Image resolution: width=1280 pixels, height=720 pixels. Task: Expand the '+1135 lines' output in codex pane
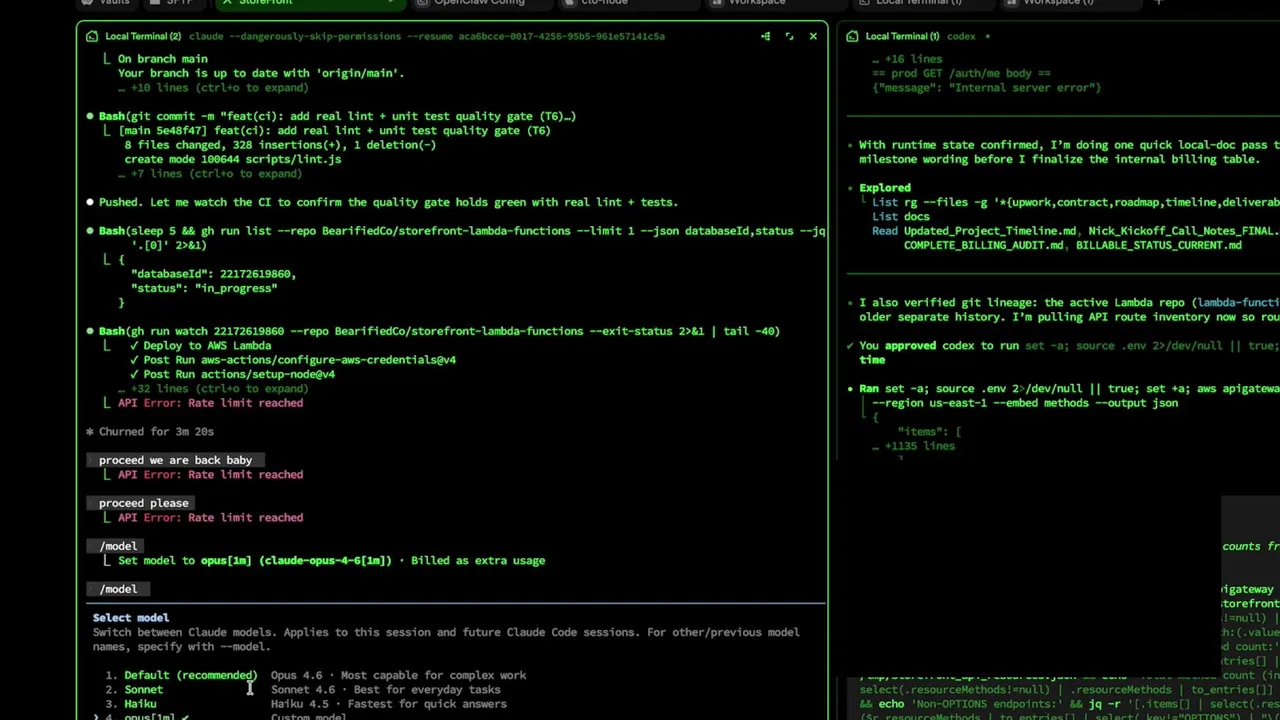pos(913,446)
